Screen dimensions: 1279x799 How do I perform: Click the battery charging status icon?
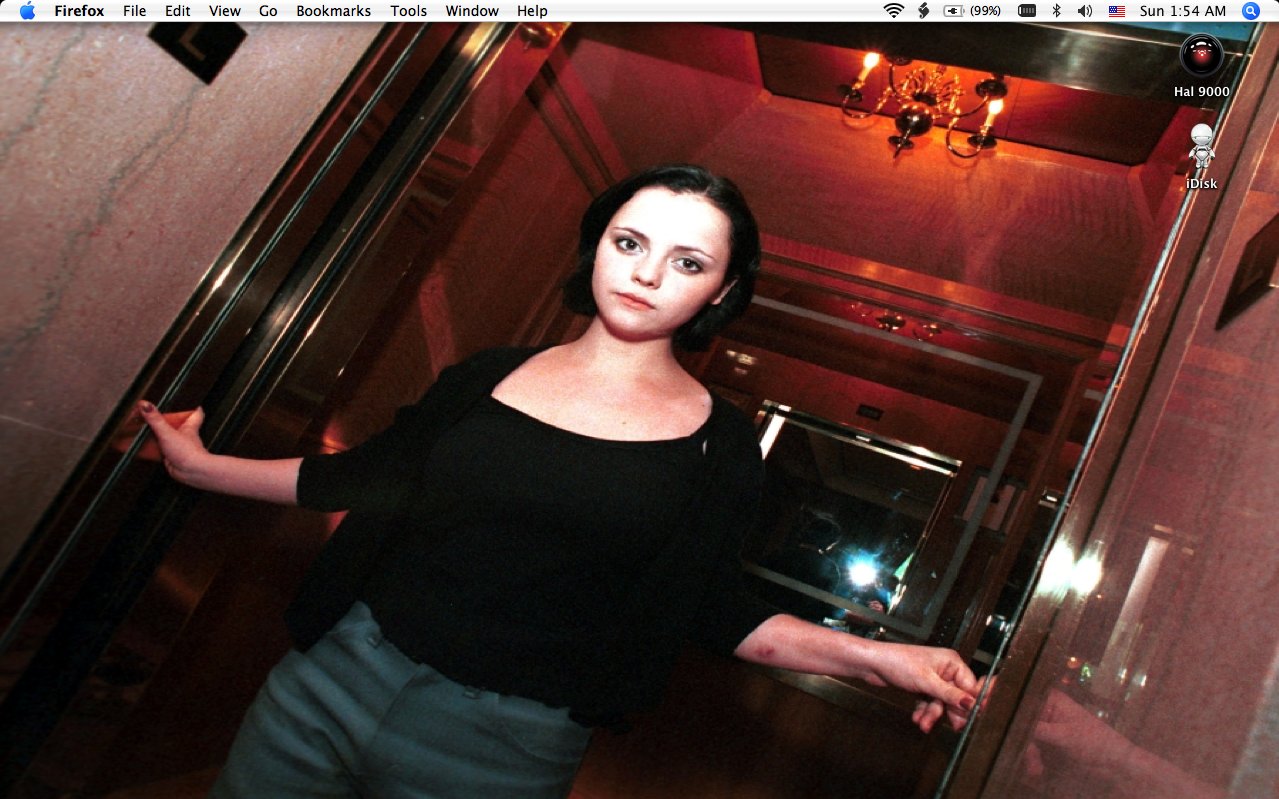point(955,11)
